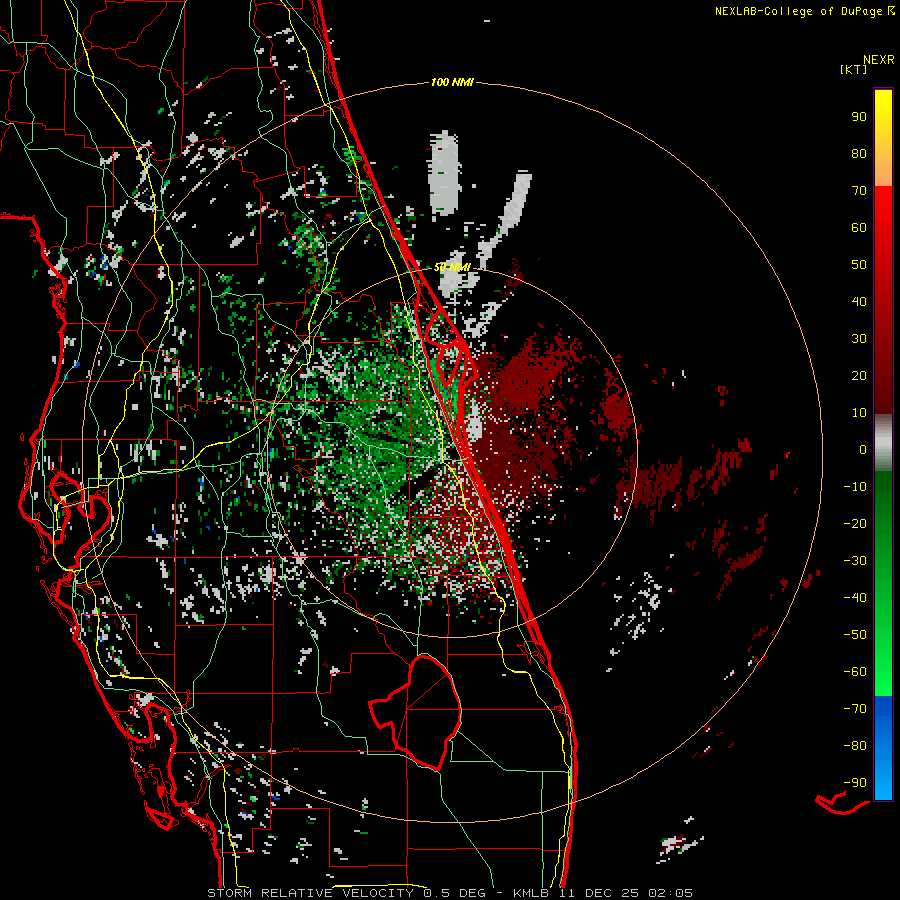Click the 11 DEC 25 date text

click(601, 893)
